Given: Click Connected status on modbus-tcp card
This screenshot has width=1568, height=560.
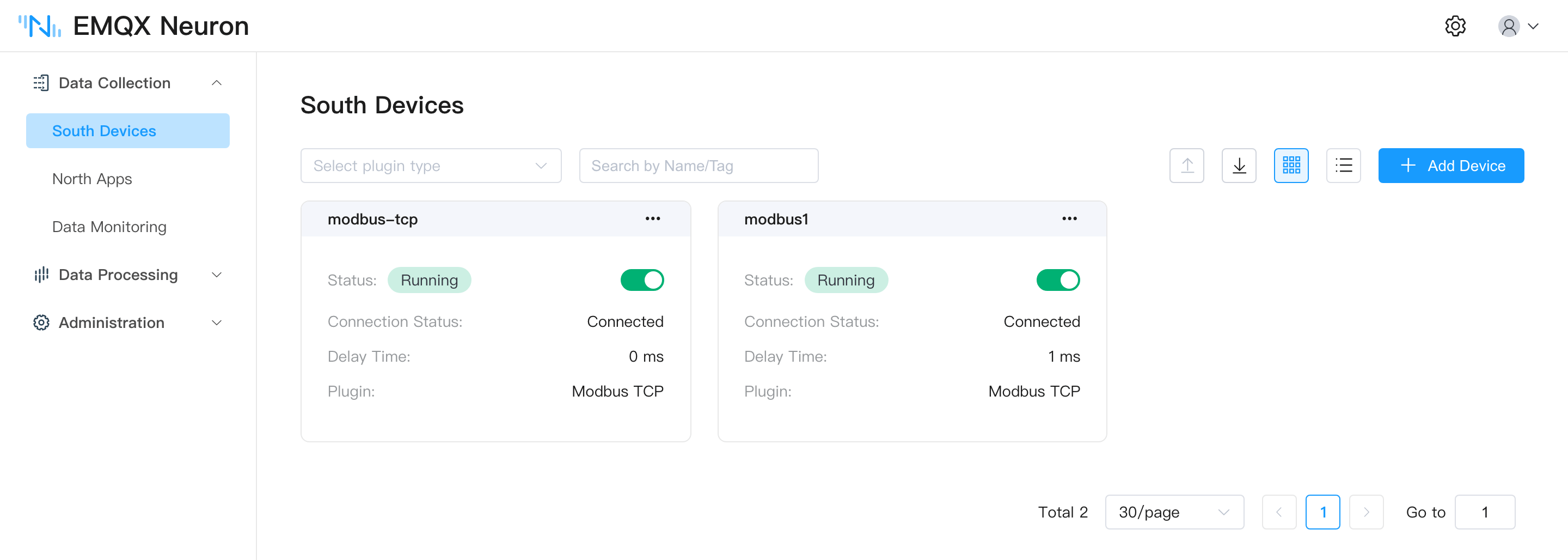Looking at the screenshot, I should coord(625,322).
